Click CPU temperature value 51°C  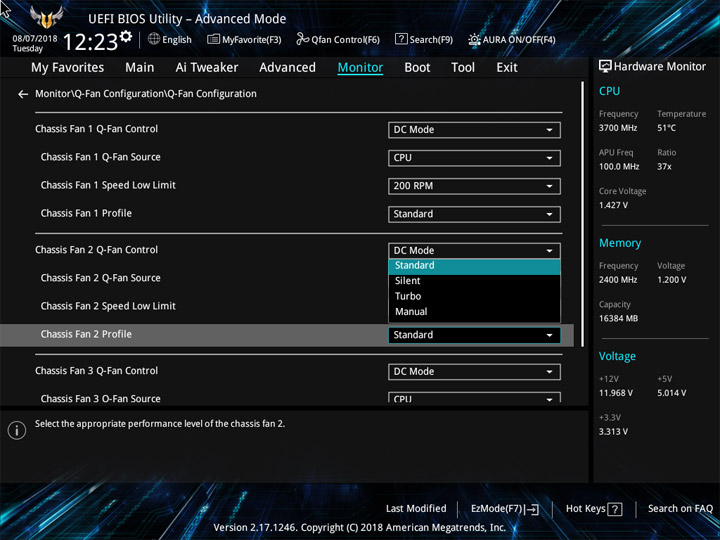[x=666, y=128]
